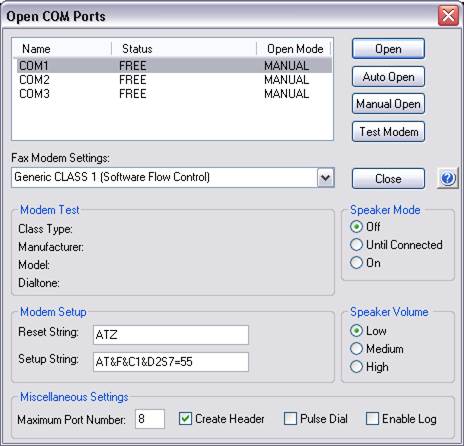The height and width of the screenshot is (446, 464).
Task: Select COM1 row in the port list
Action: point(174,65)
